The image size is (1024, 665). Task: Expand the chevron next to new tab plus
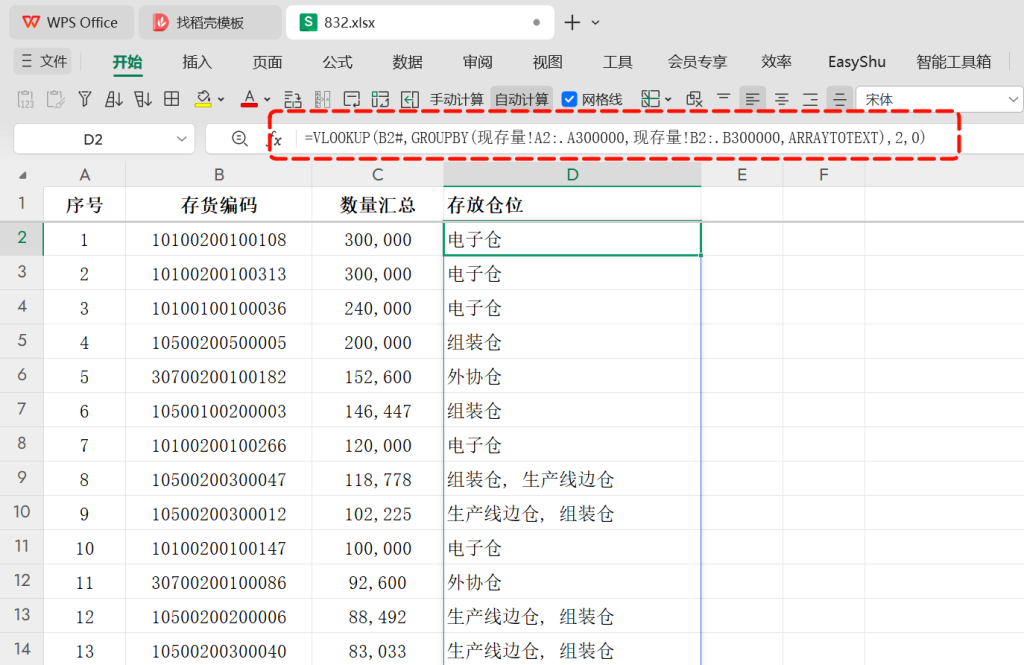point(595,22)
